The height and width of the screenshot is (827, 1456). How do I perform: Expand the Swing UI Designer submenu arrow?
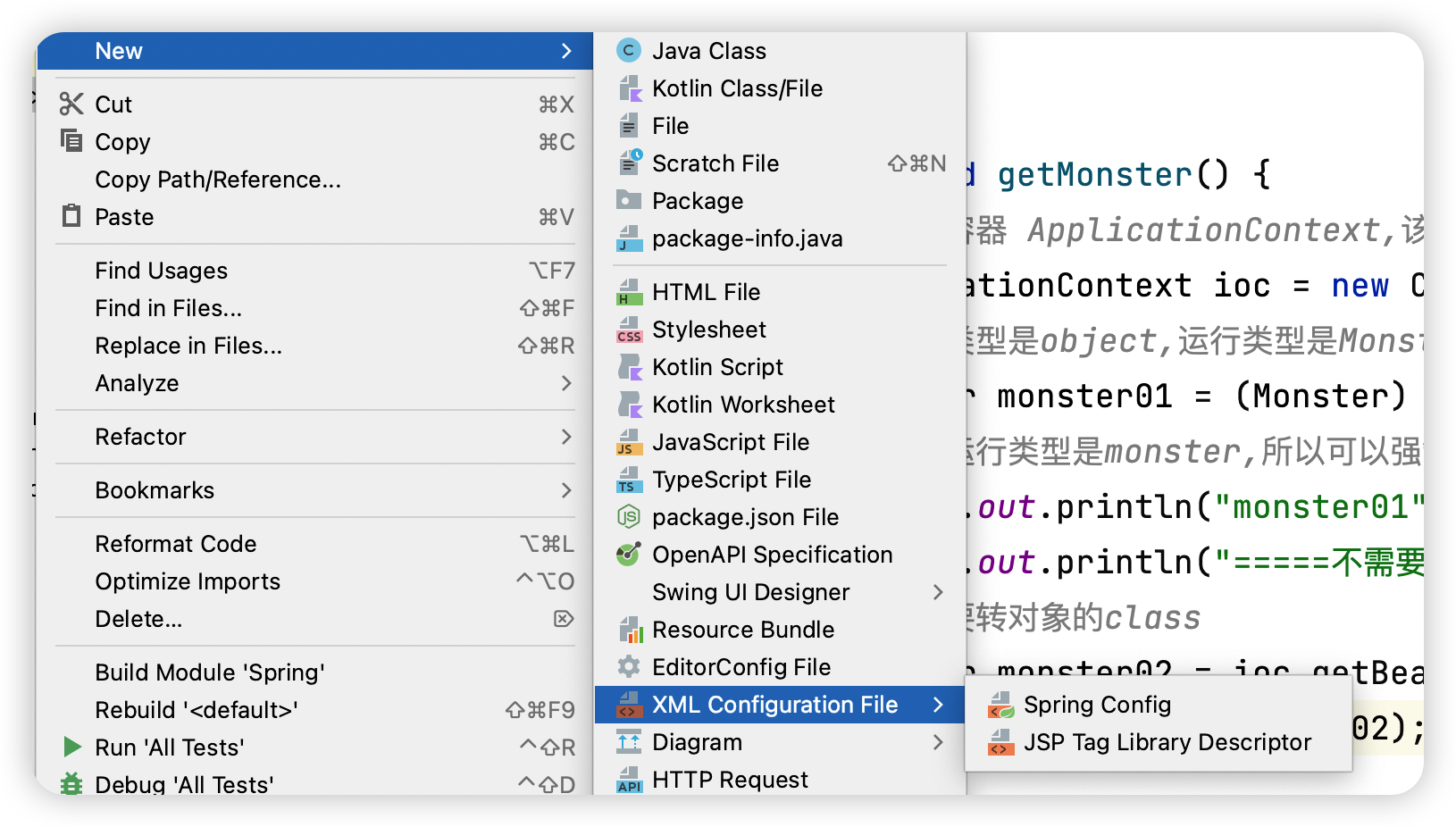point(938,592)
